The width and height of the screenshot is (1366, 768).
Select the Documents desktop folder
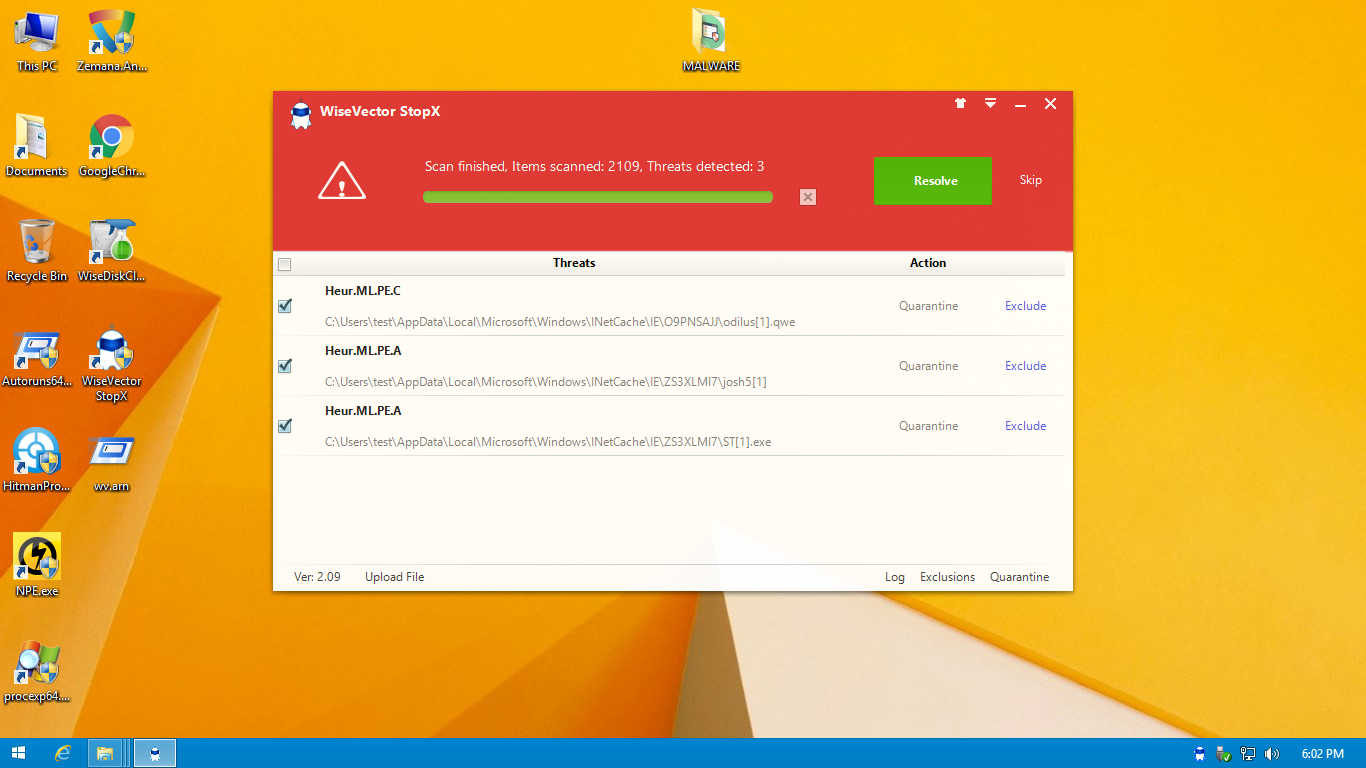tap(37, 146)
